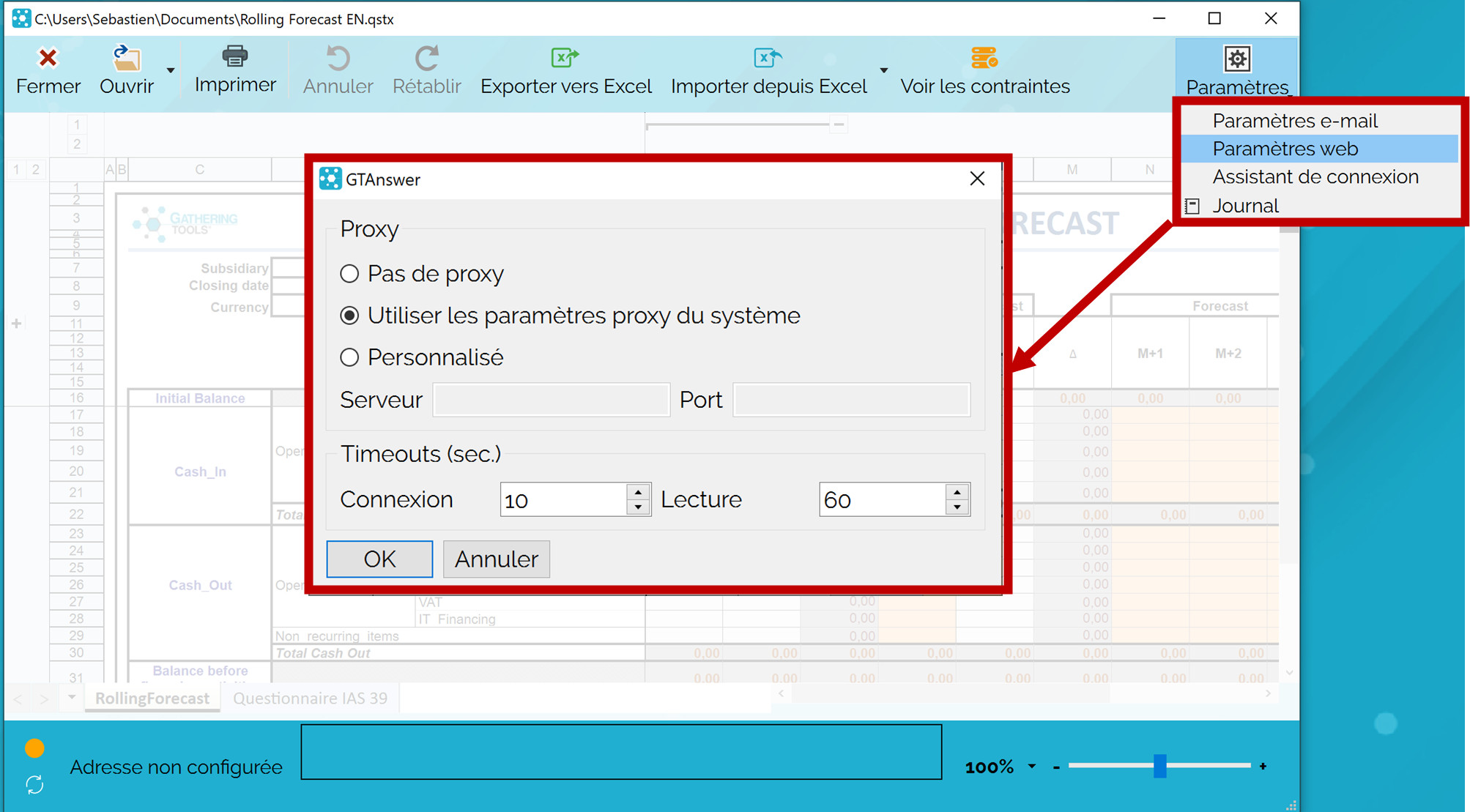1470x812 pixels.
Task: Click the status bar message field
Action: (x=621, y=752)
